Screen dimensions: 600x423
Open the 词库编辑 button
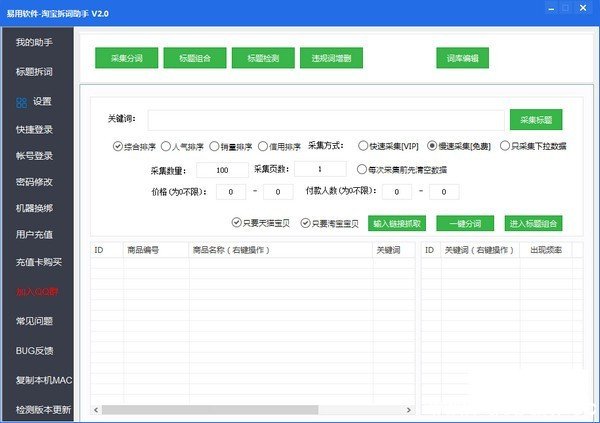(x=463, y=58)
